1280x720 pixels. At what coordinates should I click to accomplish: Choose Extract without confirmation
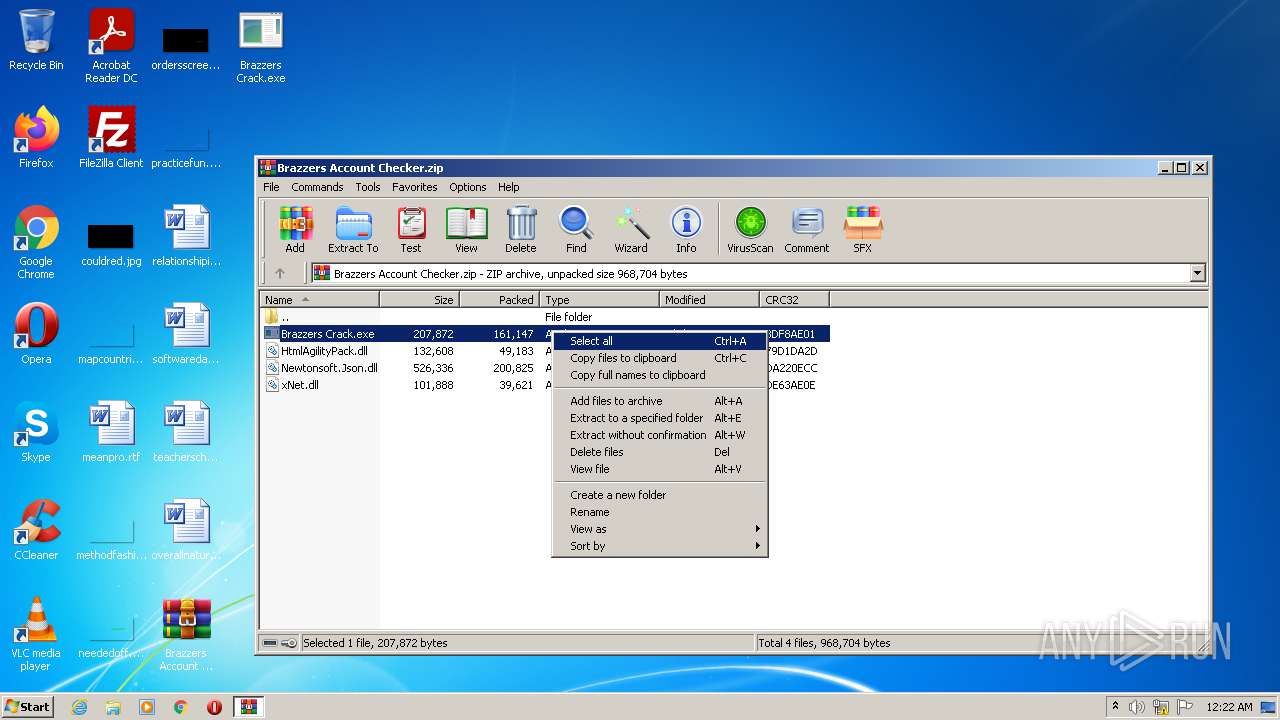pyautogui.click(x=660, y=435)
